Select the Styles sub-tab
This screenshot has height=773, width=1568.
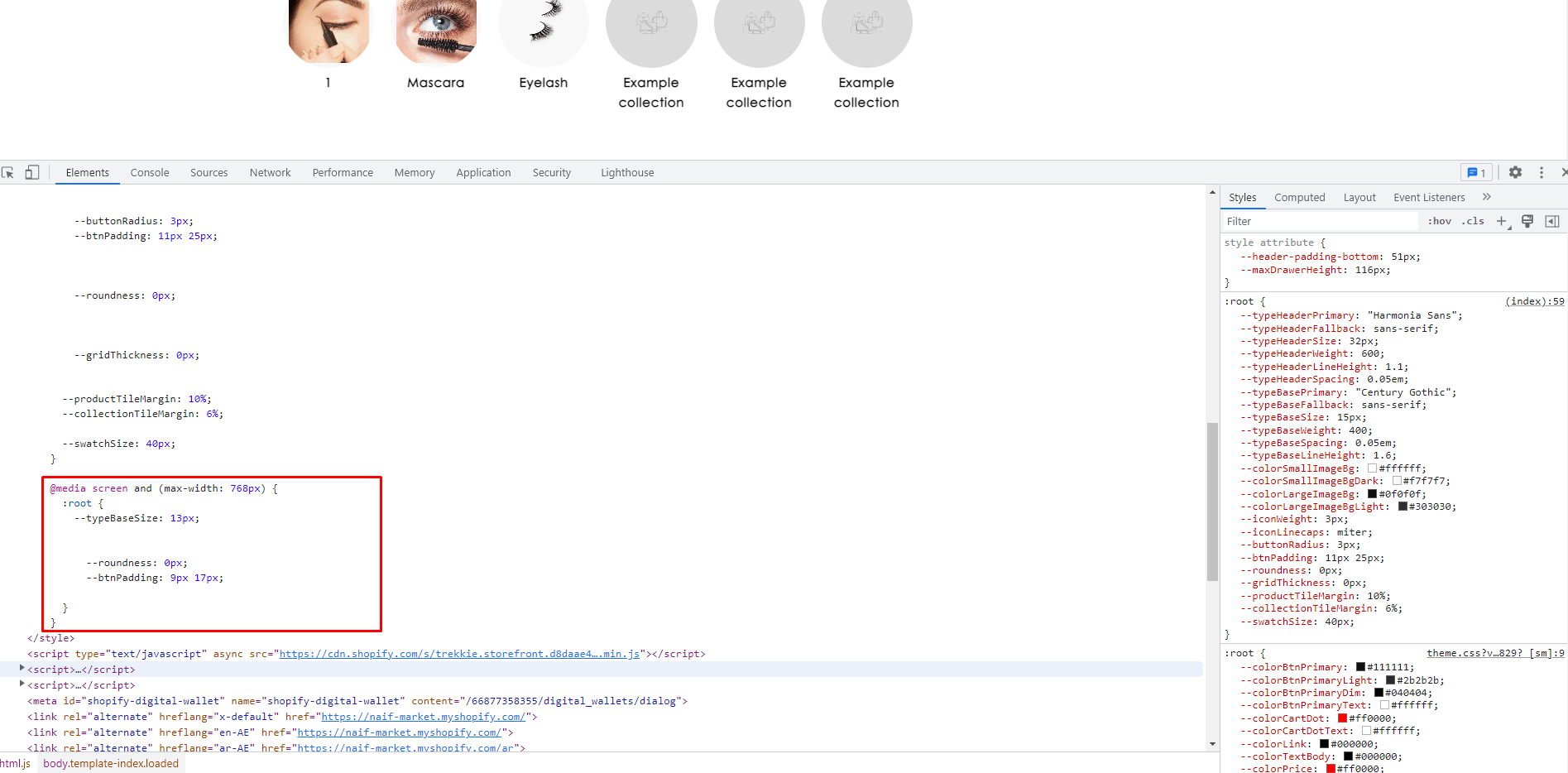coord(1242,197)
